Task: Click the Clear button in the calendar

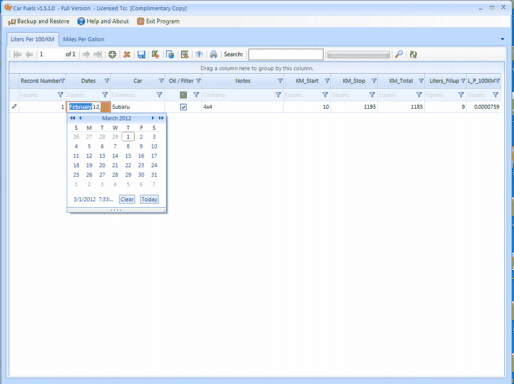Action: (127, 199)
